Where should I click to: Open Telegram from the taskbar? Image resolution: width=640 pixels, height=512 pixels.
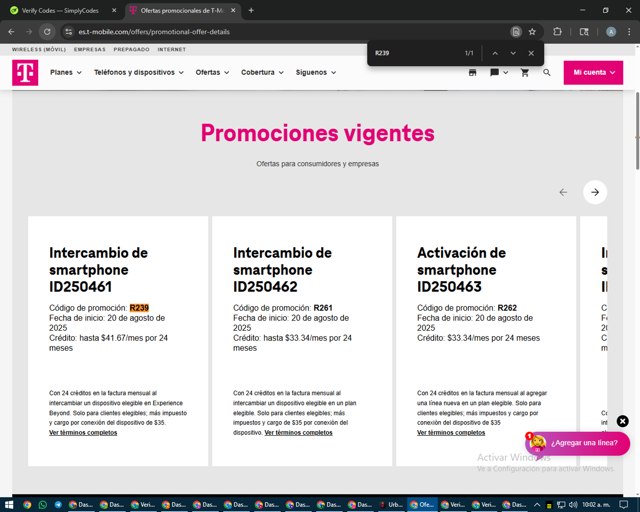pos(58,505)
